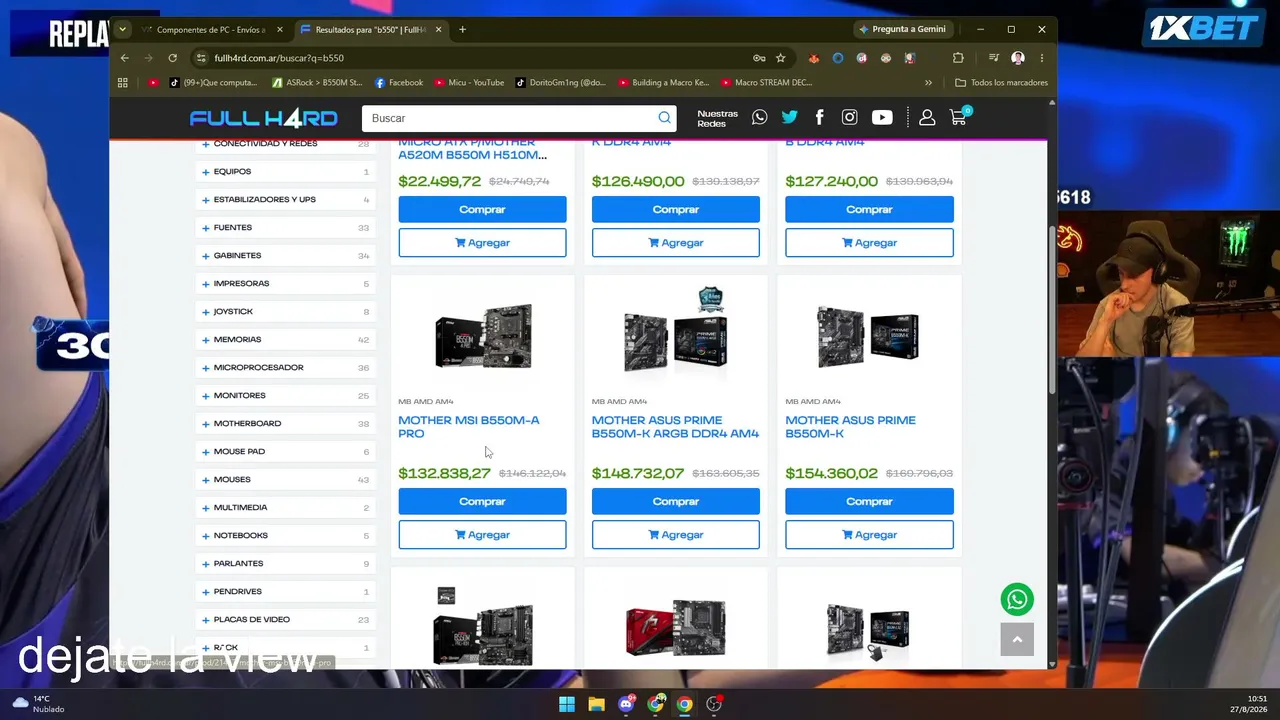Viewport: 1280px width, 720px height.
Task: Open the ASRock > B550M bookmark
Action: point(317,83)
